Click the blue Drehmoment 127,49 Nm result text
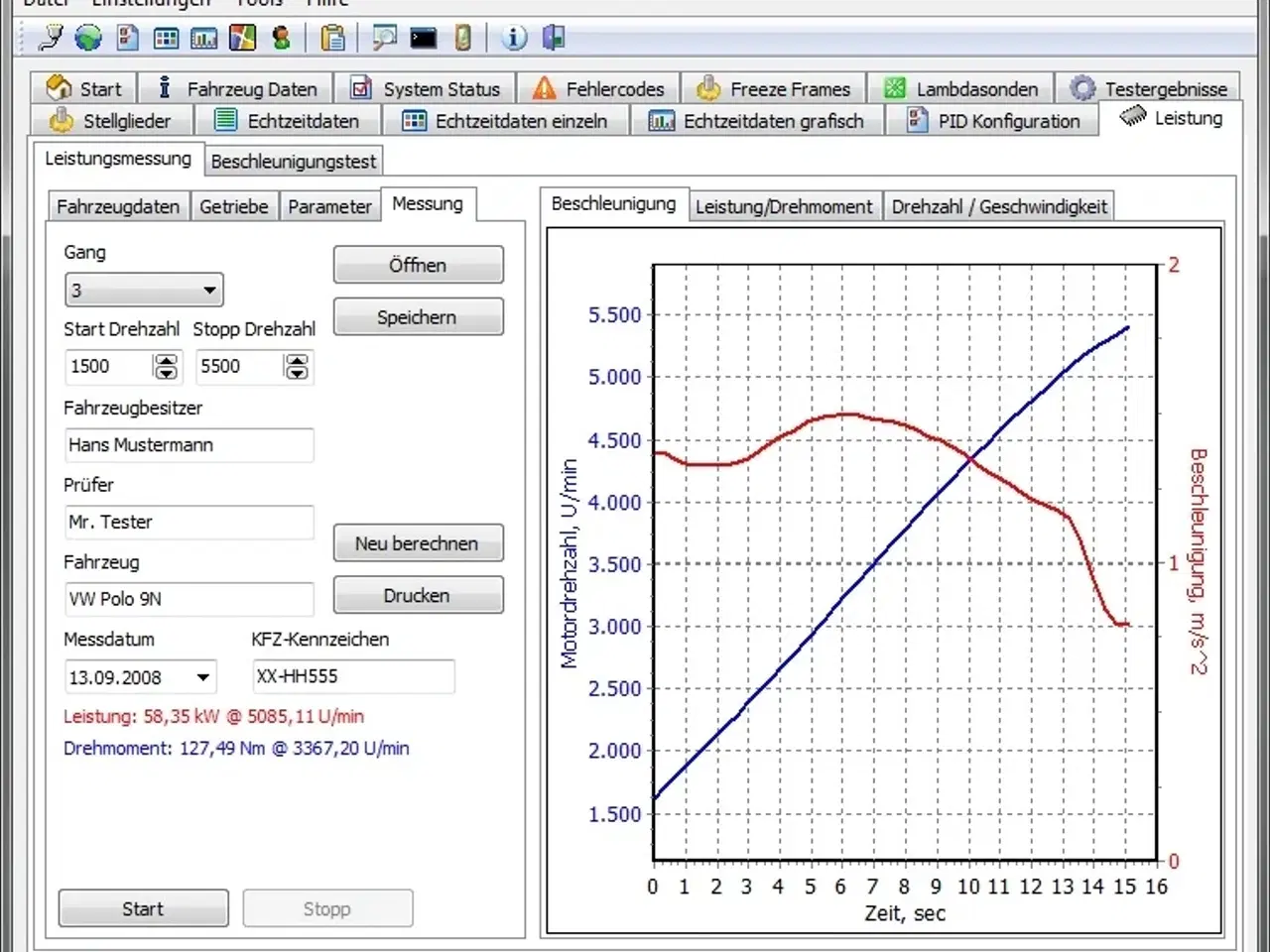The image size is (1270, 952). pos(236,749)
